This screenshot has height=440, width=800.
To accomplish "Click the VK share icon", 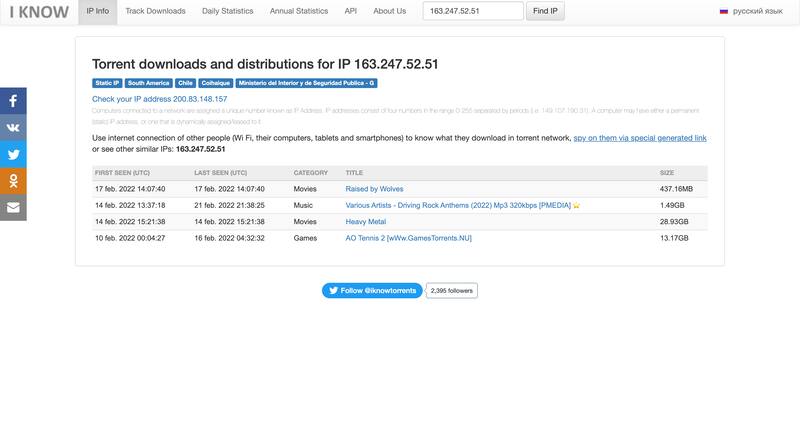I will pos(13,127).
